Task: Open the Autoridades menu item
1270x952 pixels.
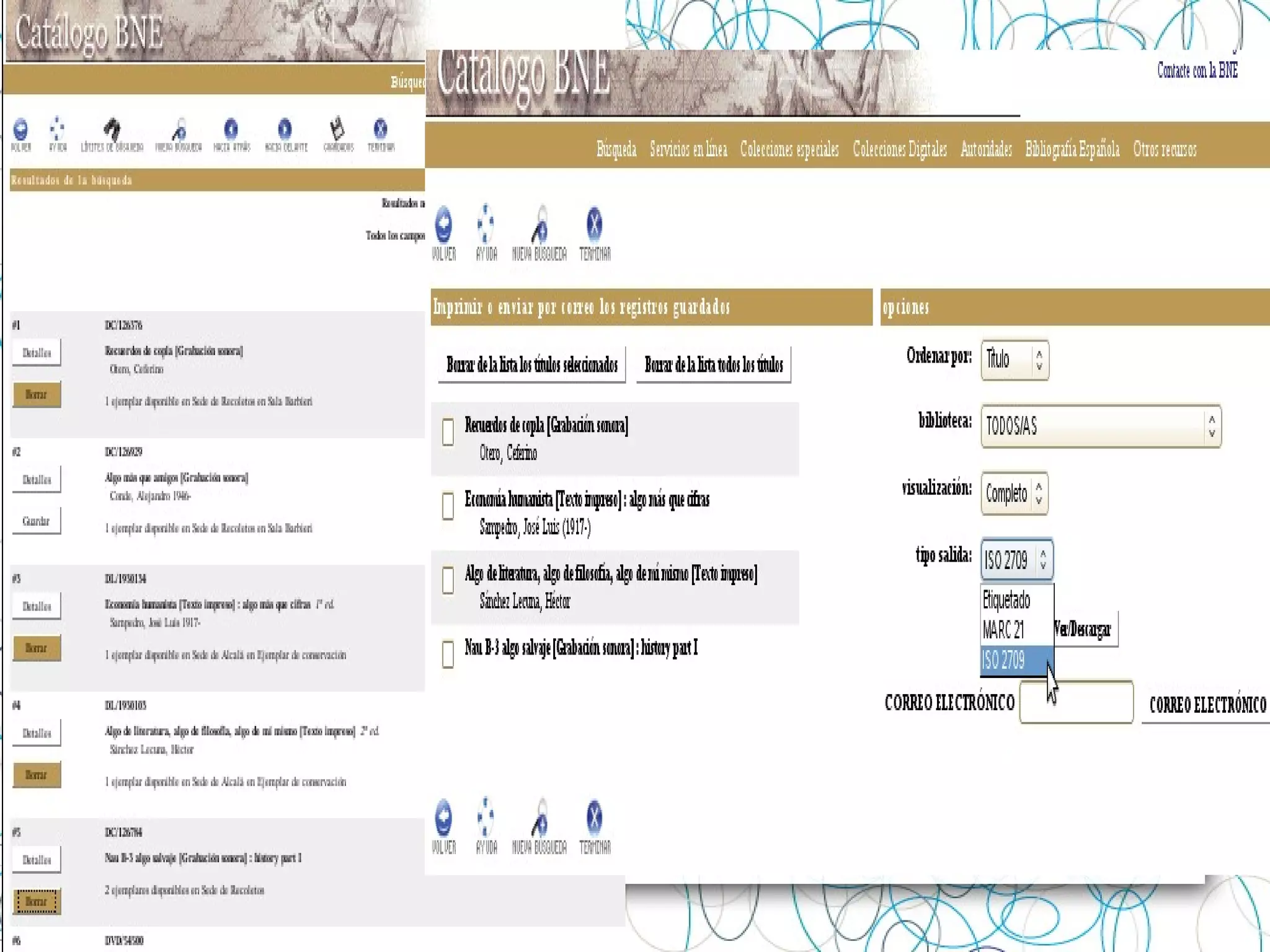Action: [x=985, y=149]
